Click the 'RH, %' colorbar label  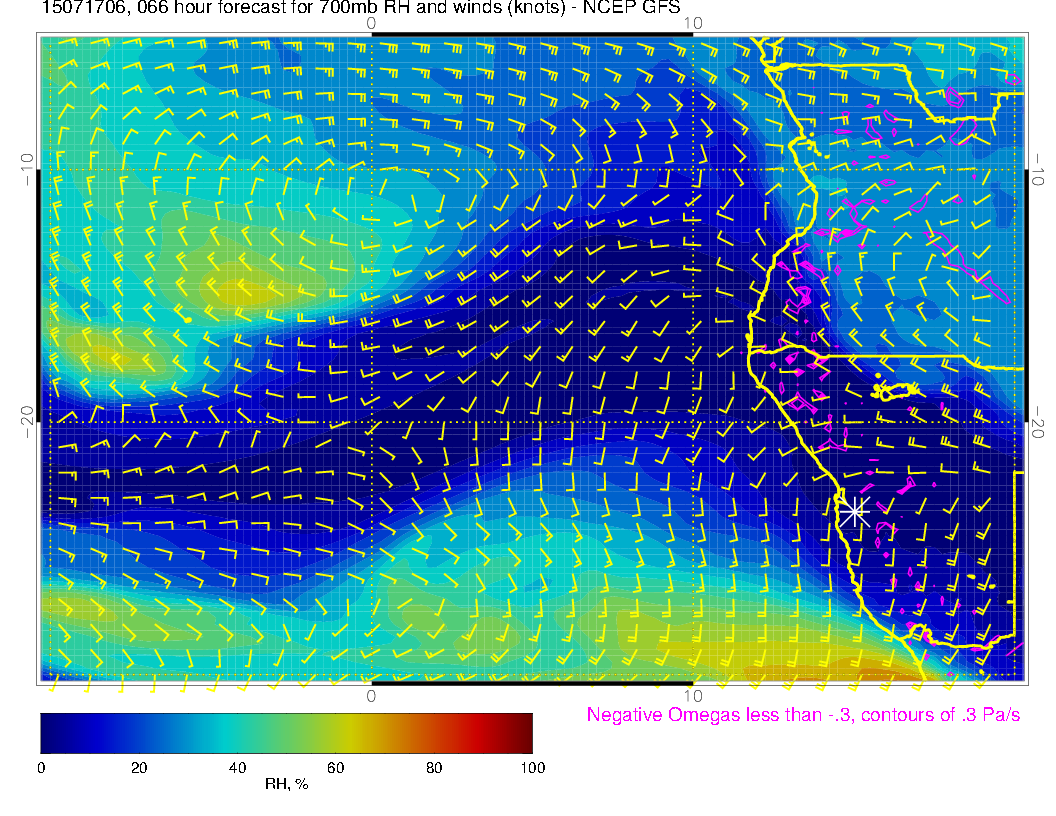coord(286,784)
